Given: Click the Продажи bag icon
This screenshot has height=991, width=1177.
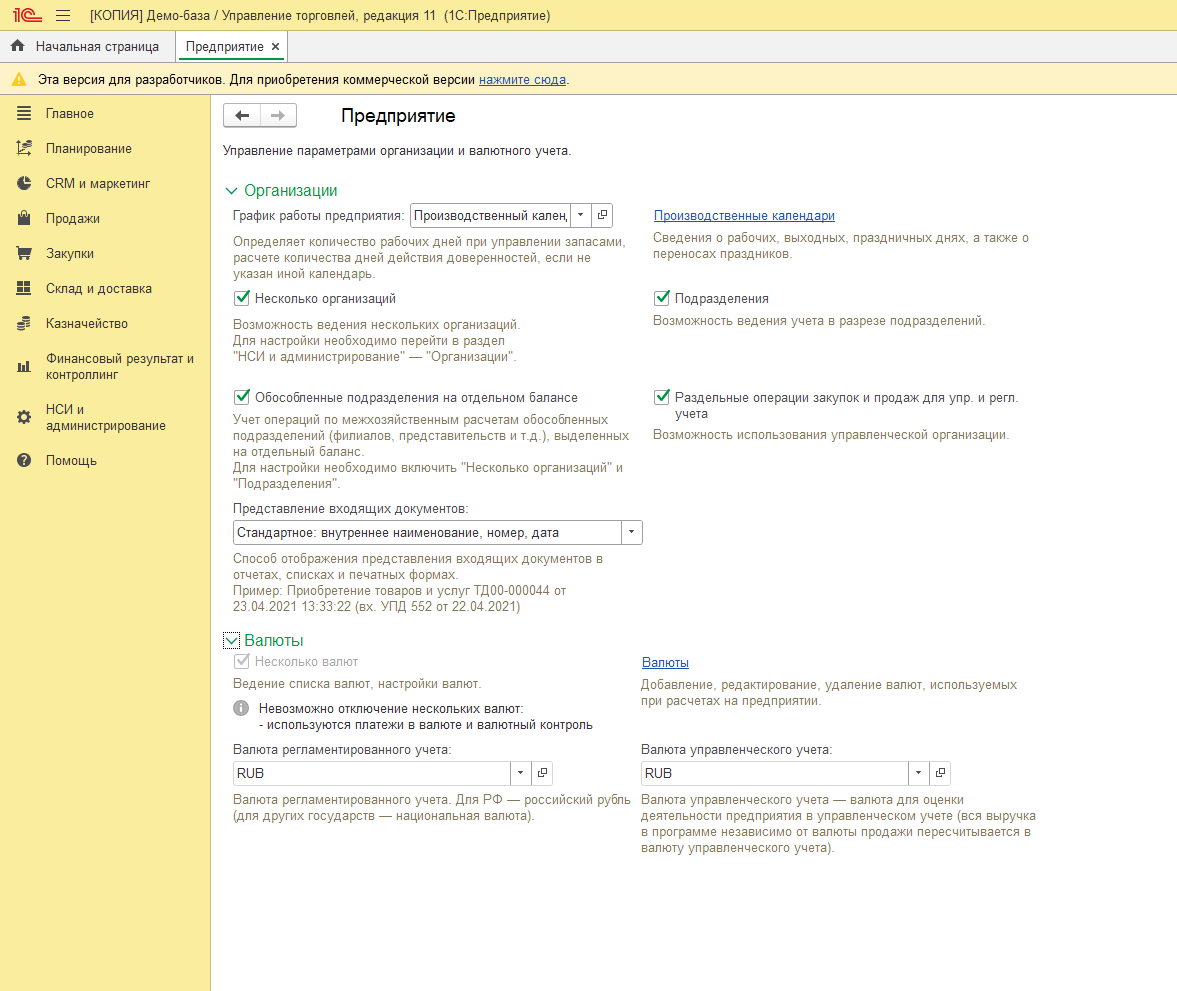Looking at the screenshot, I should (x=24, y=218).
